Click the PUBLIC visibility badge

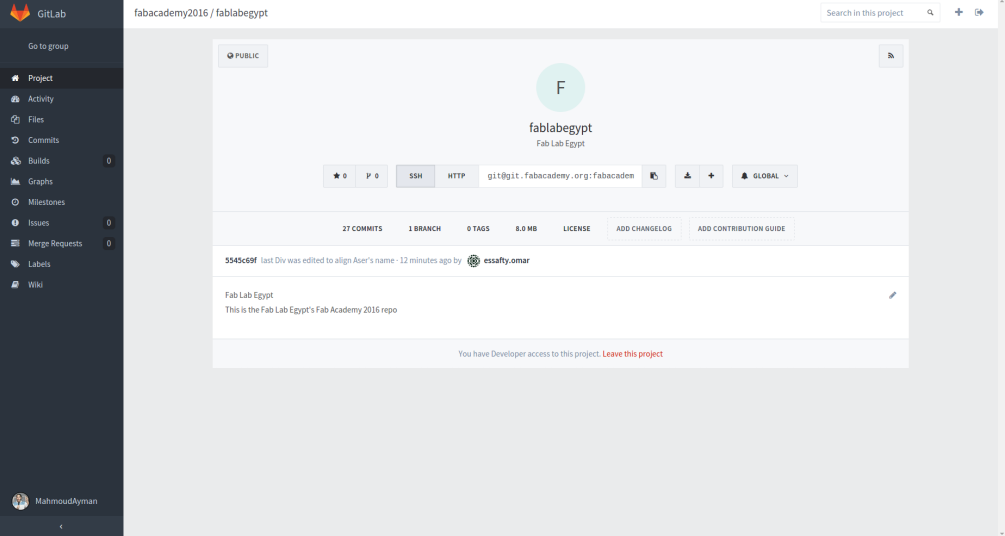click(x=243, y=56)
